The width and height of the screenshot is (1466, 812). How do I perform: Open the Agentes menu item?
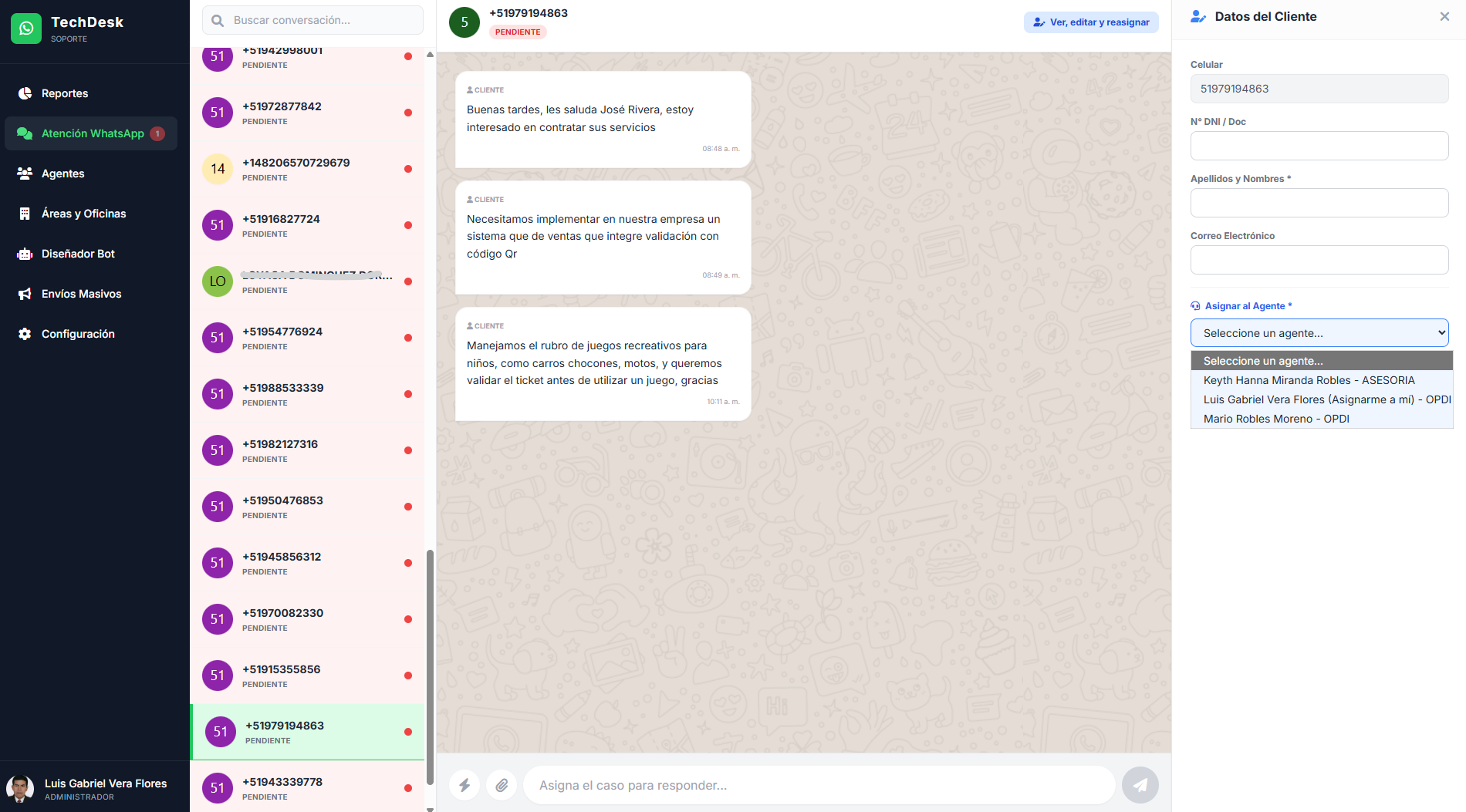62,174
